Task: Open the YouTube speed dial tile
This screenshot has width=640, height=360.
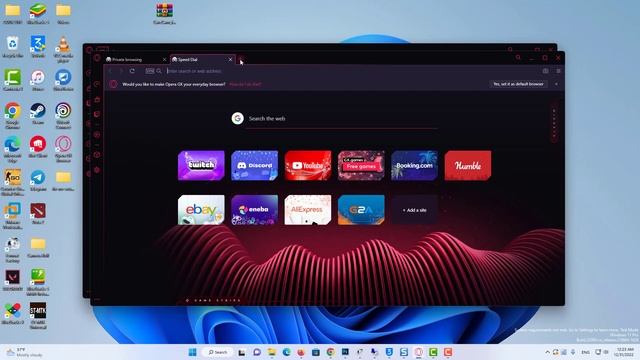Action: 308,165
